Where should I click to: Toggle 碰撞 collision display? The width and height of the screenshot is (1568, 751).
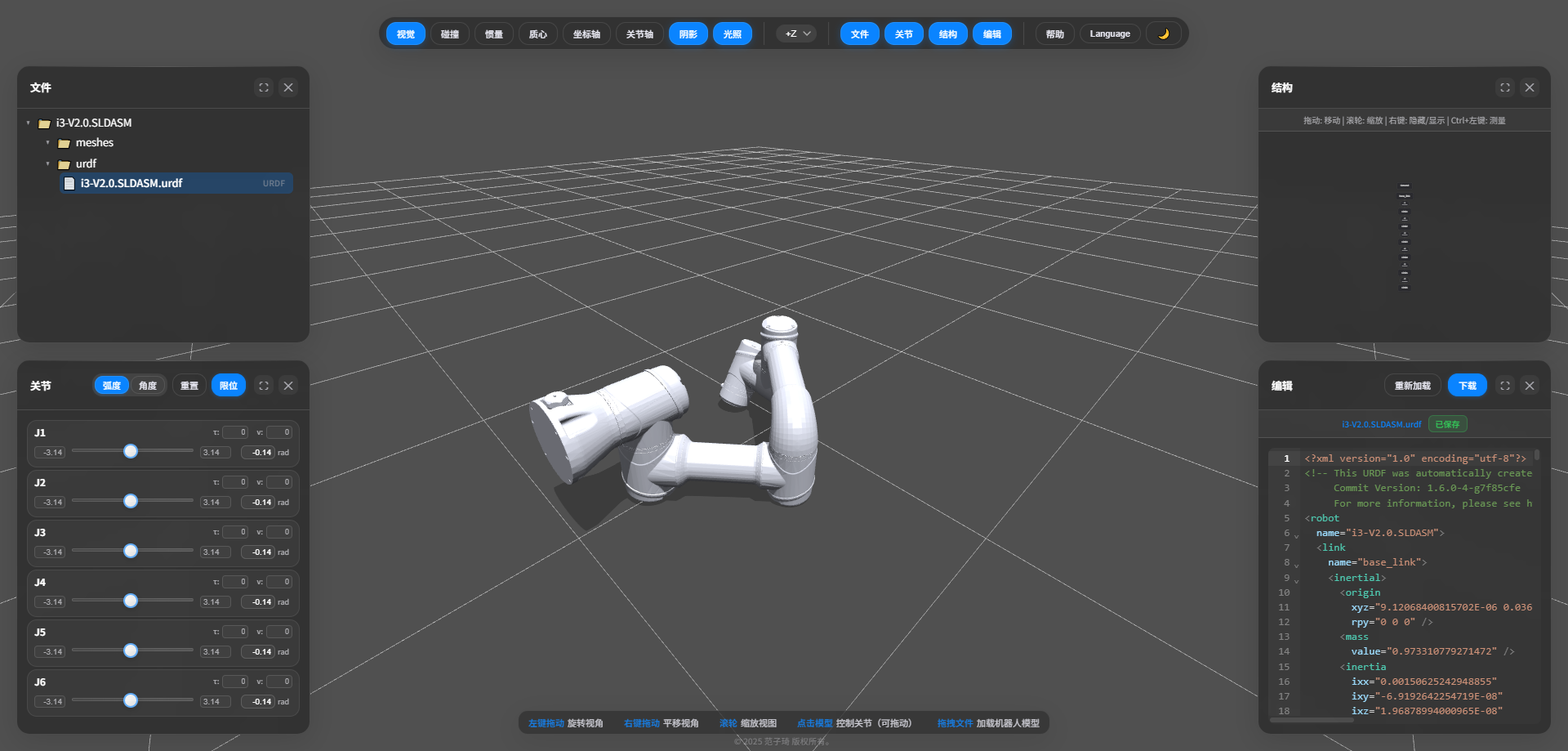(450, 34)
